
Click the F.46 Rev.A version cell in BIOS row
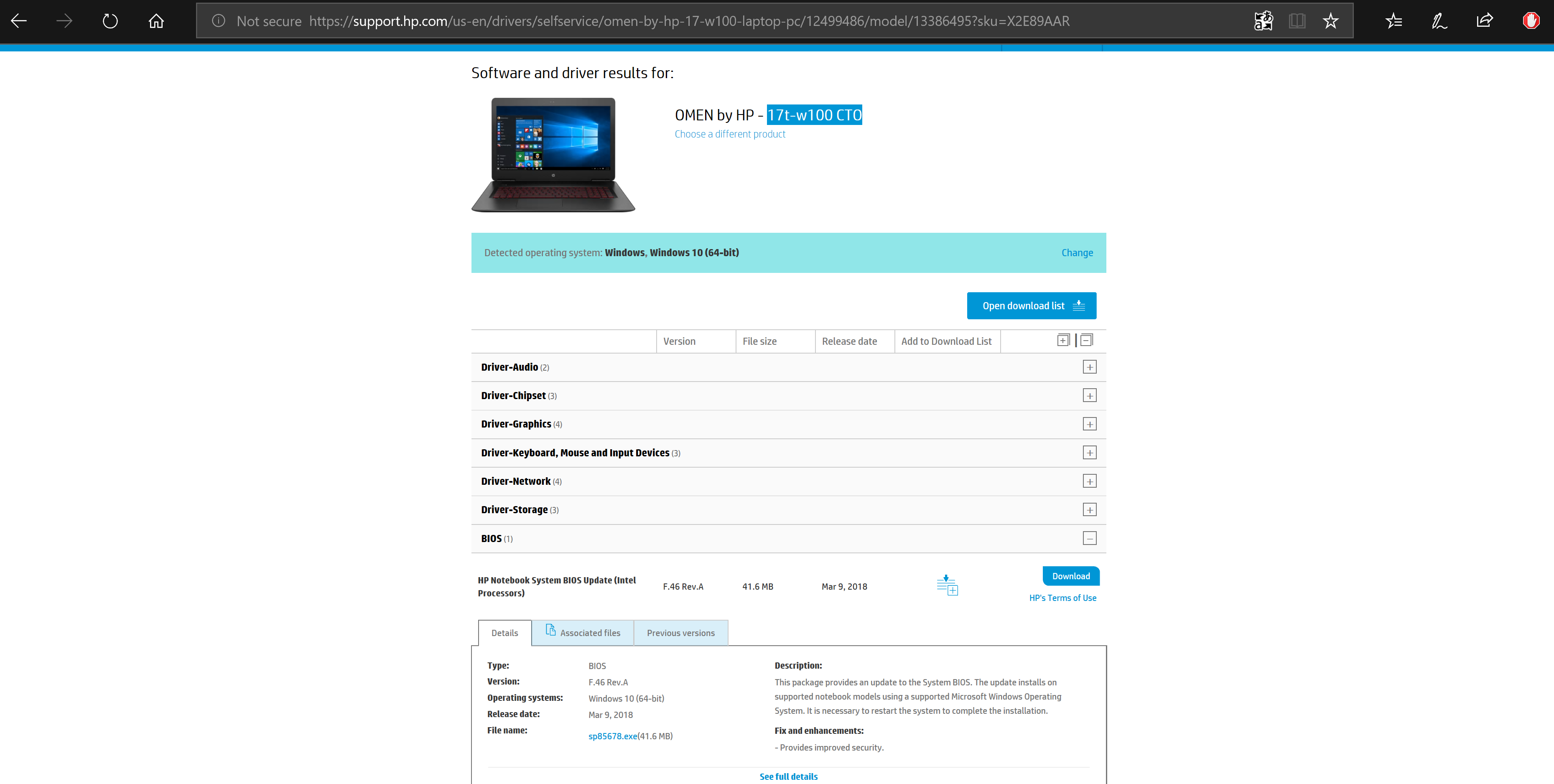tap(683, 587)
